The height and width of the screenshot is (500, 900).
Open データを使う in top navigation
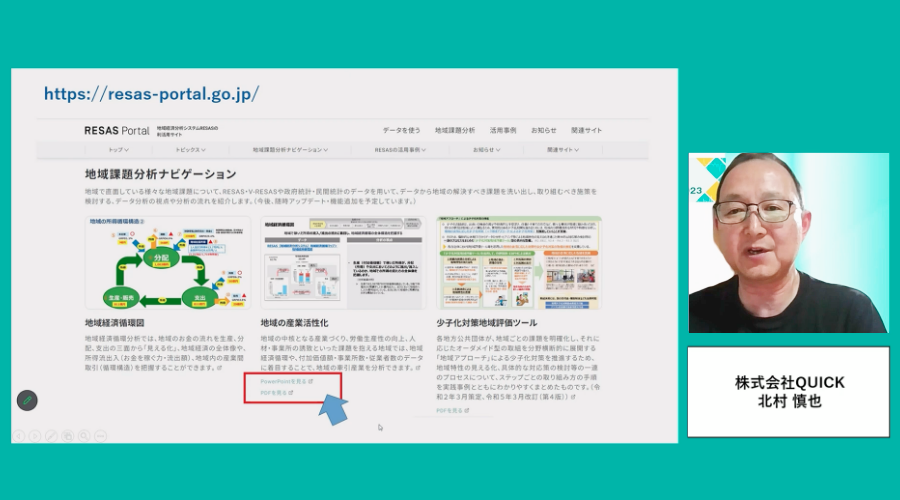[402, 130]
